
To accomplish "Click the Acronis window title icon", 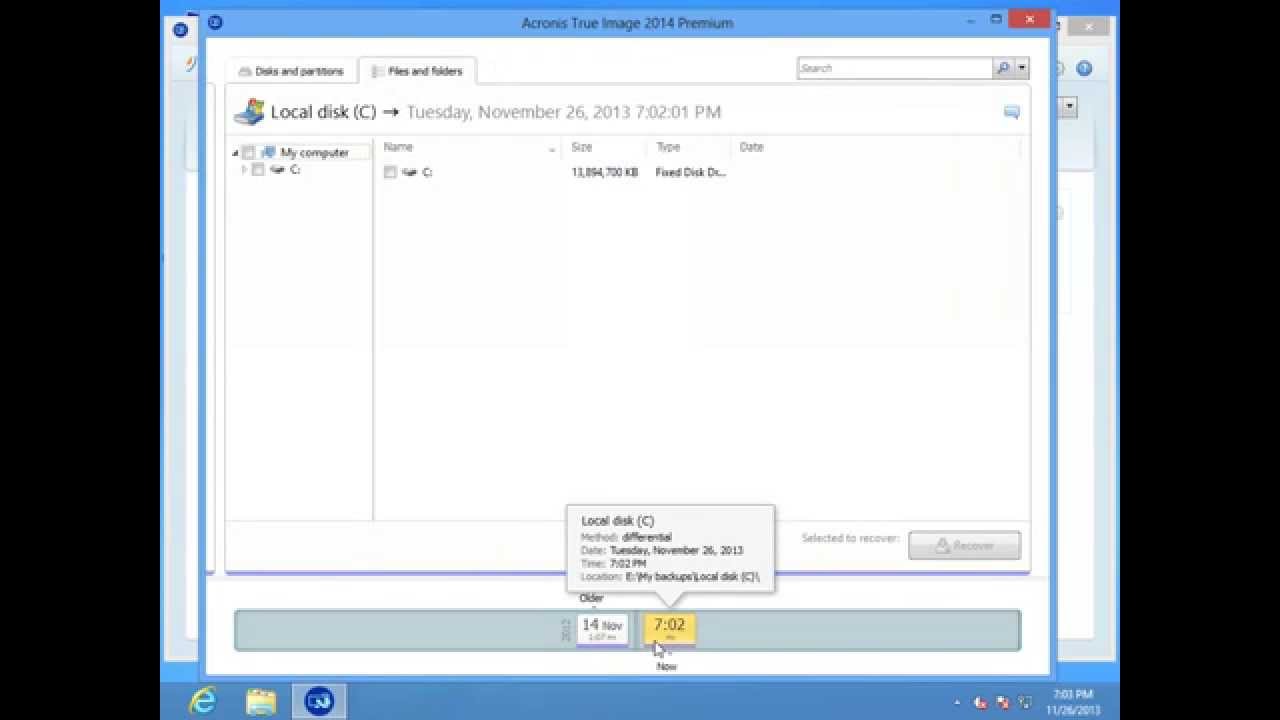I will (x=215, y=22).
